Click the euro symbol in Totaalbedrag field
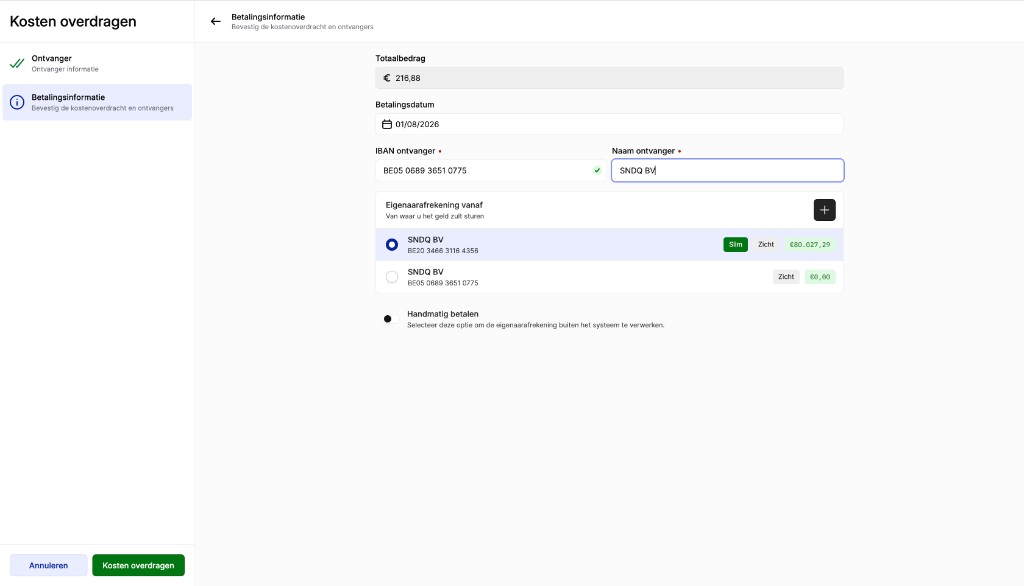1024x586 pixels. click(387, 78)
